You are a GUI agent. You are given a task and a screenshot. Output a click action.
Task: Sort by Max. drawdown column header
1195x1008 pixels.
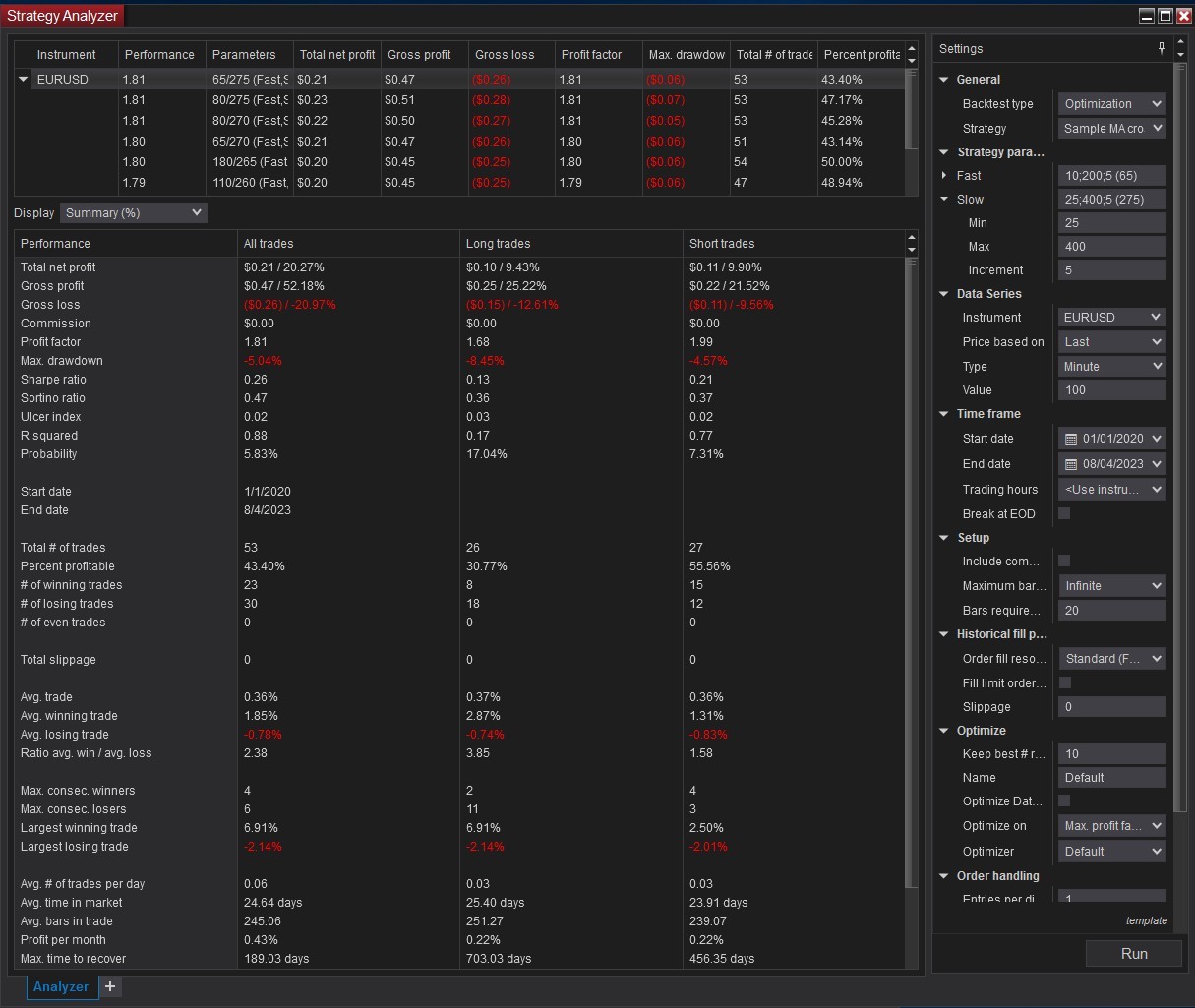tap(687, 55)
